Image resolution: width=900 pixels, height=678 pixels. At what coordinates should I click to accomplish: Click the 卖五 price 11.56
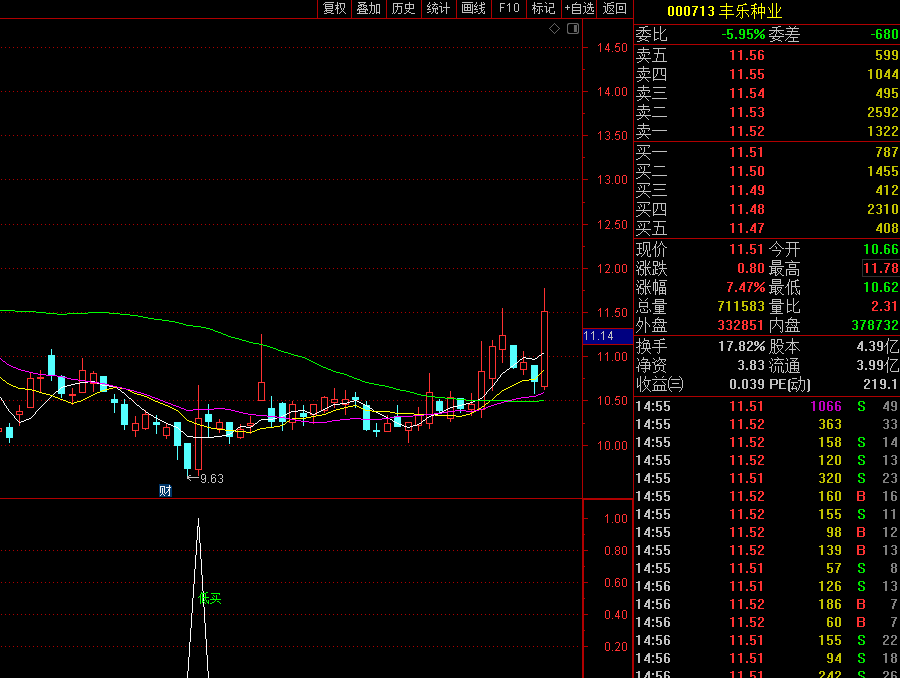coord(747,55)
